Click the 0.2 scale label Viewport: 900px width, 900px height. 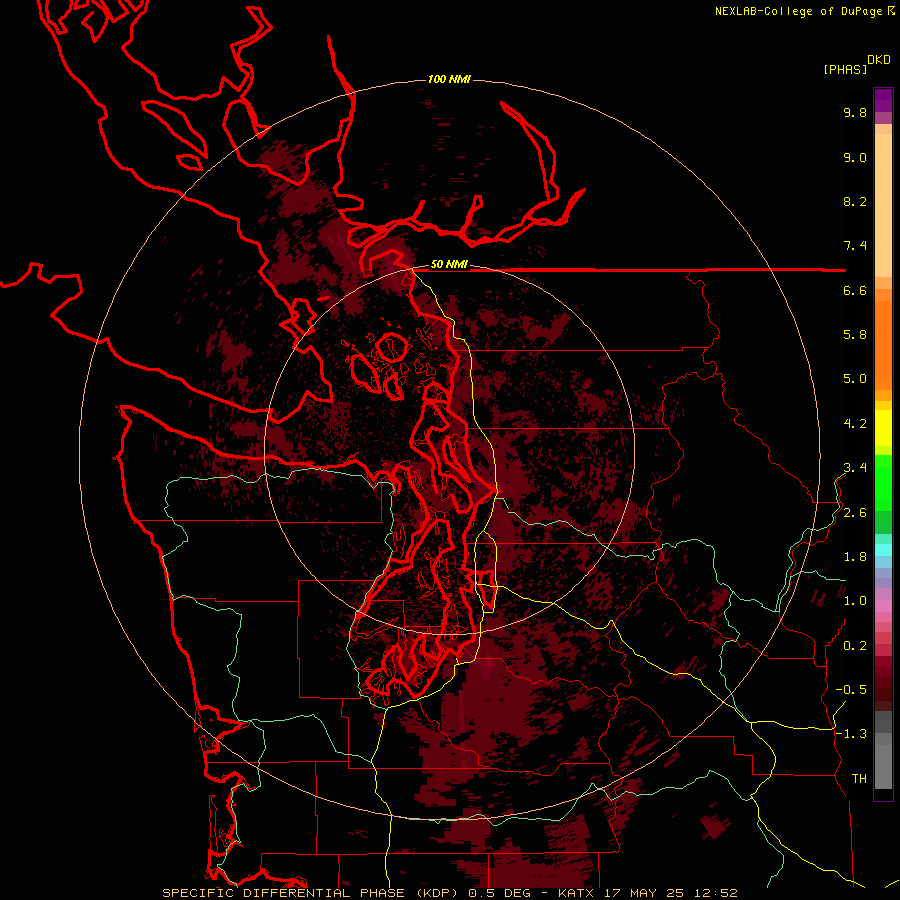click(855, 646)
